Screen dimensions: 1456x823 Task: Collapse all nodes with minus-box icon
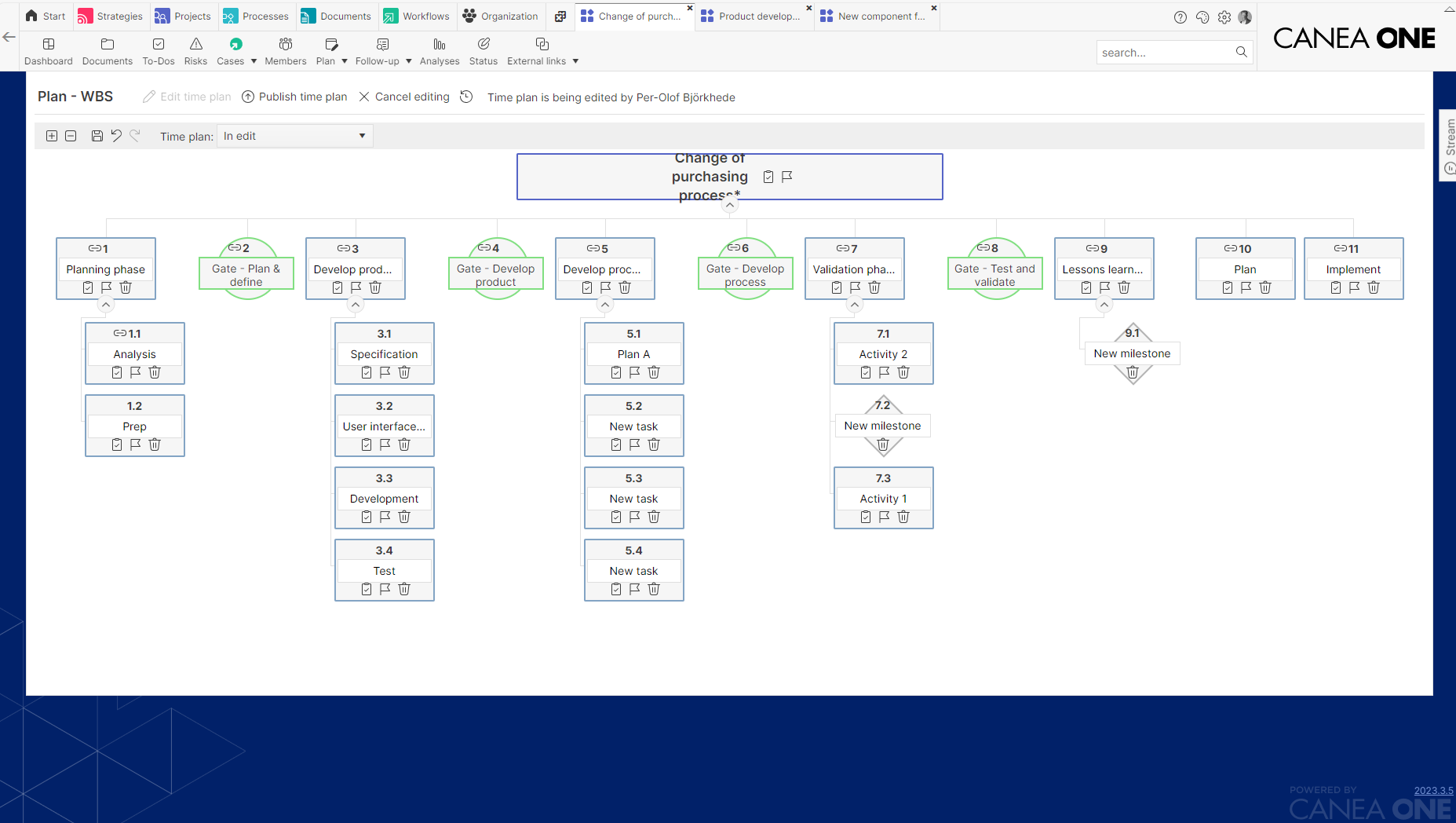pos(71,136)
